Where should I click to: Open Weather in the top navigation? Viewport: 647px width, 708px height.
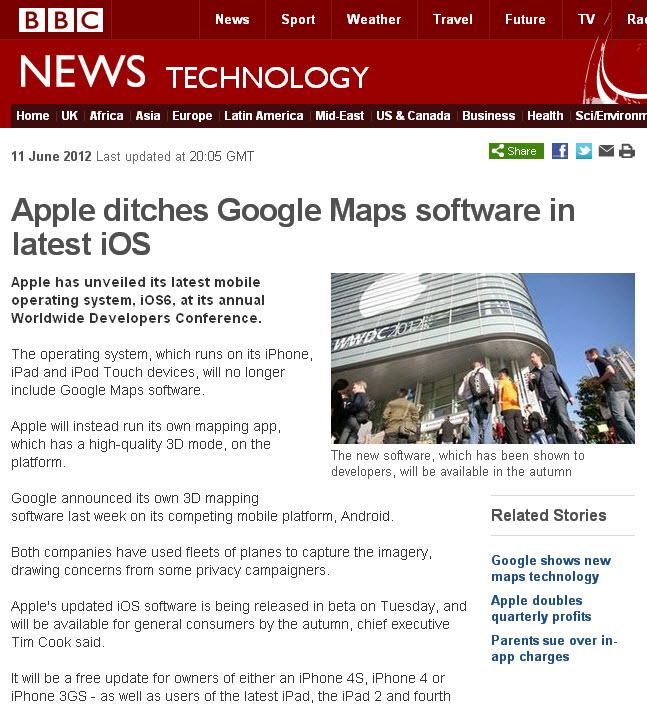point(374,19)
